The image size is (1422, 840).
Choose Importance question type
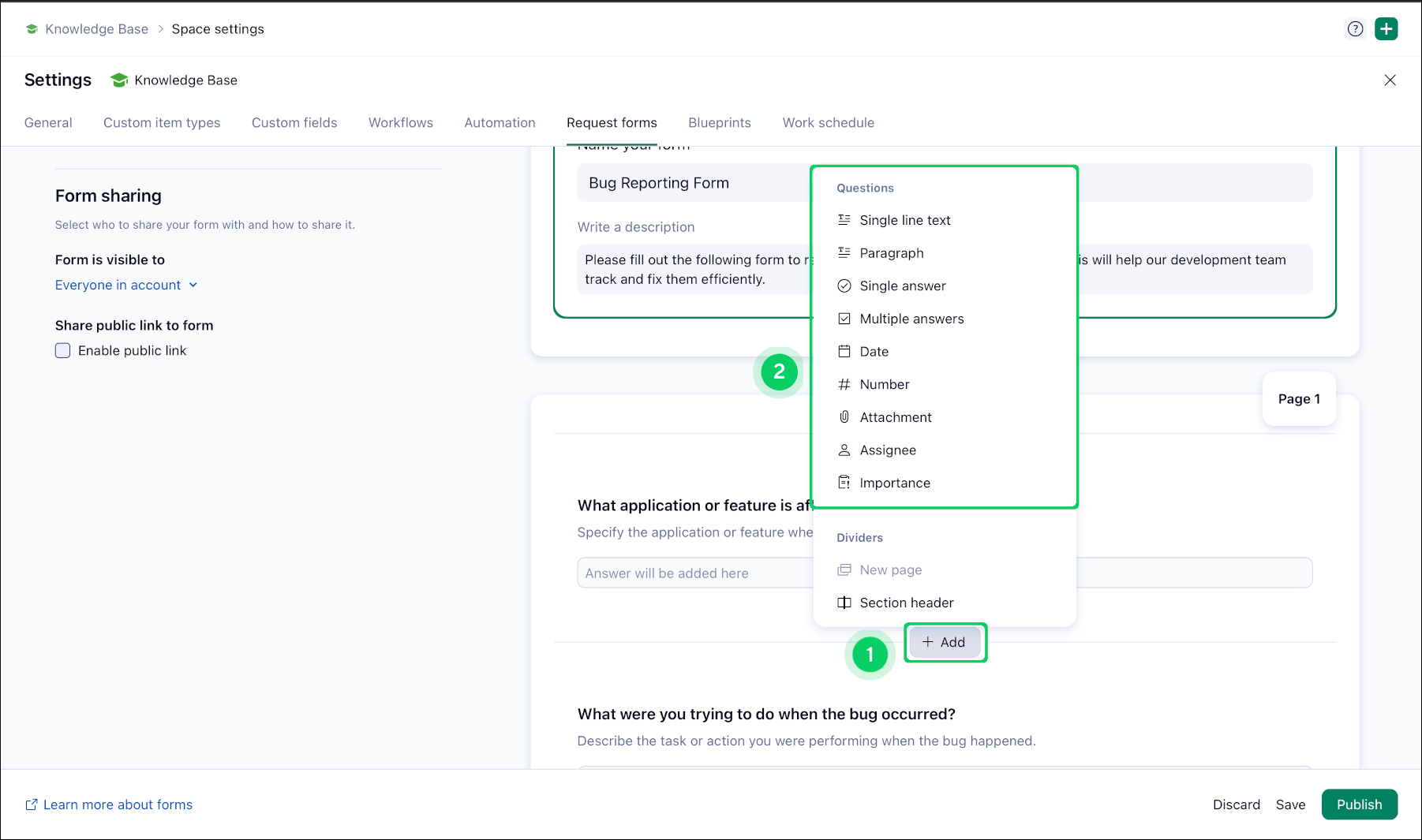[x=894, y=483]
